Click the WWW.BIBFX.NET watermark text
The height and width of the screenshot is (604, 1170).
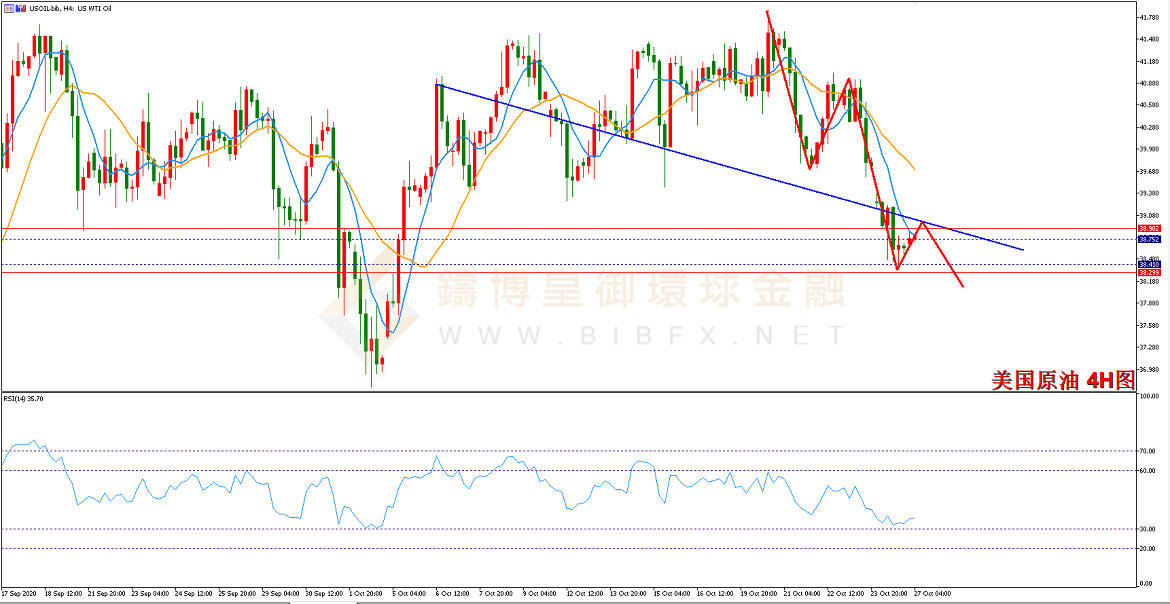642,336
